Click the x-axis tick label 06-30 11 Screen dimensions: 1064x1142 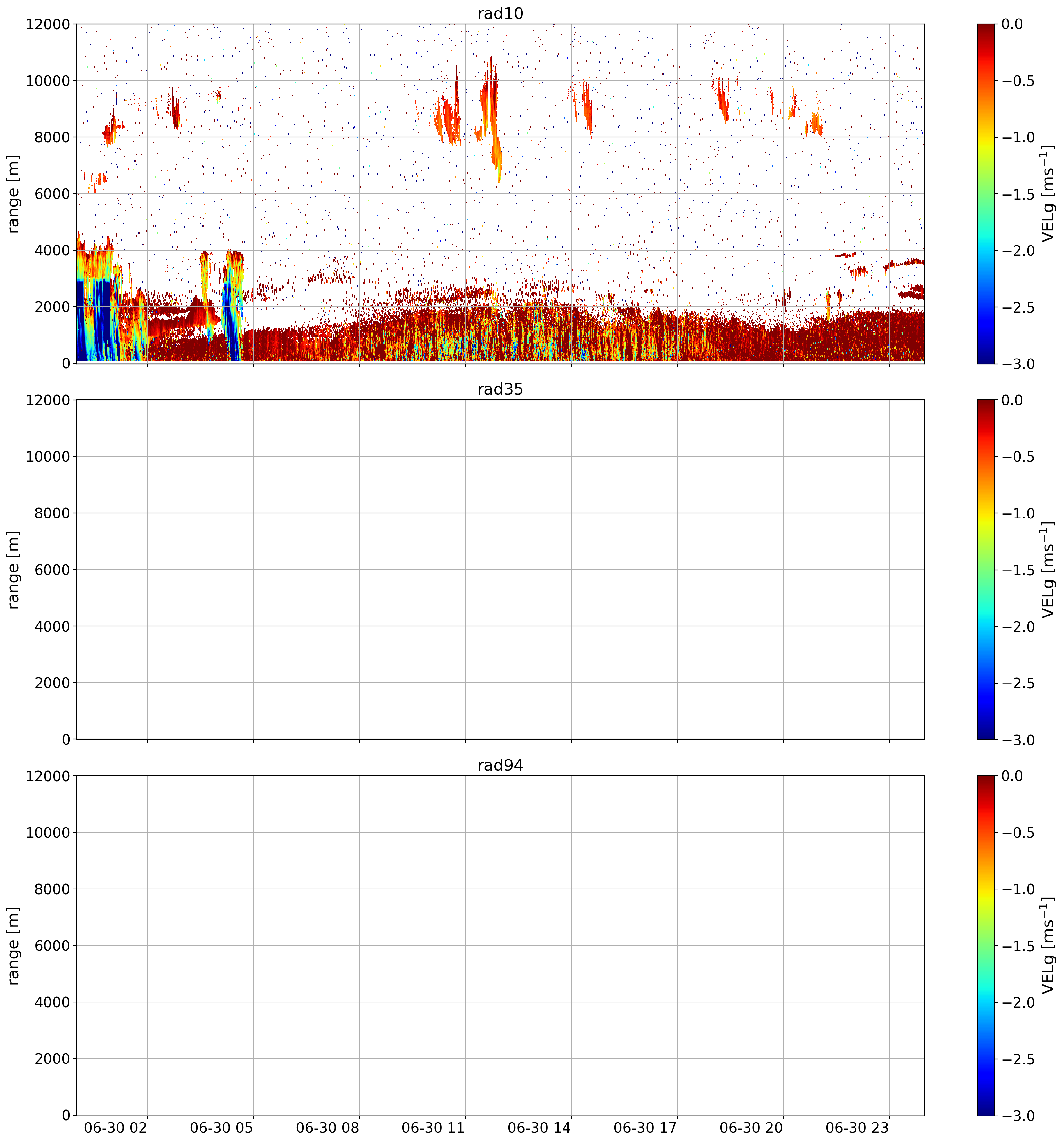[433, 1128]
